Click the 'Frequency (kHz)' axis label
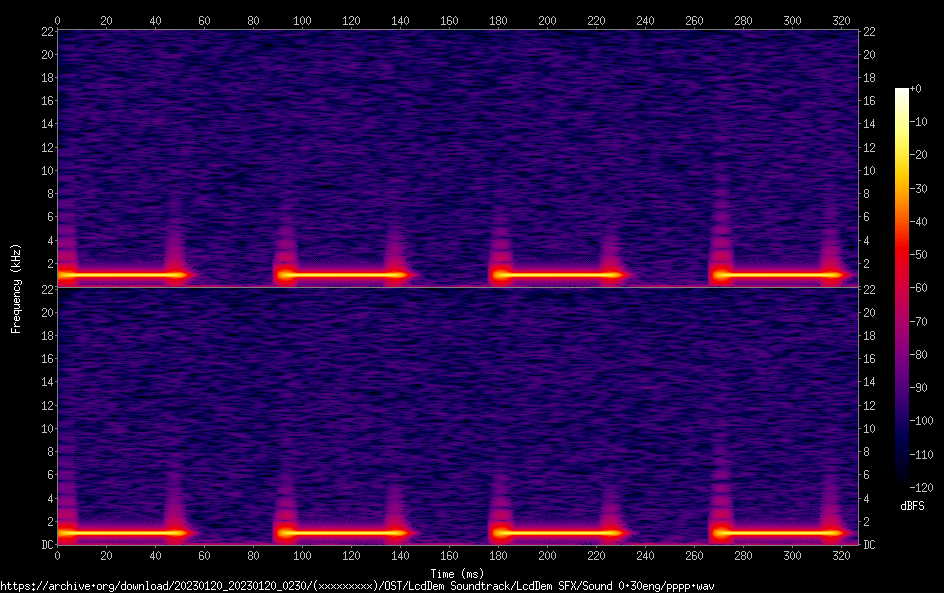The width and height of the screenshot is (944, 593). point(16,287)
